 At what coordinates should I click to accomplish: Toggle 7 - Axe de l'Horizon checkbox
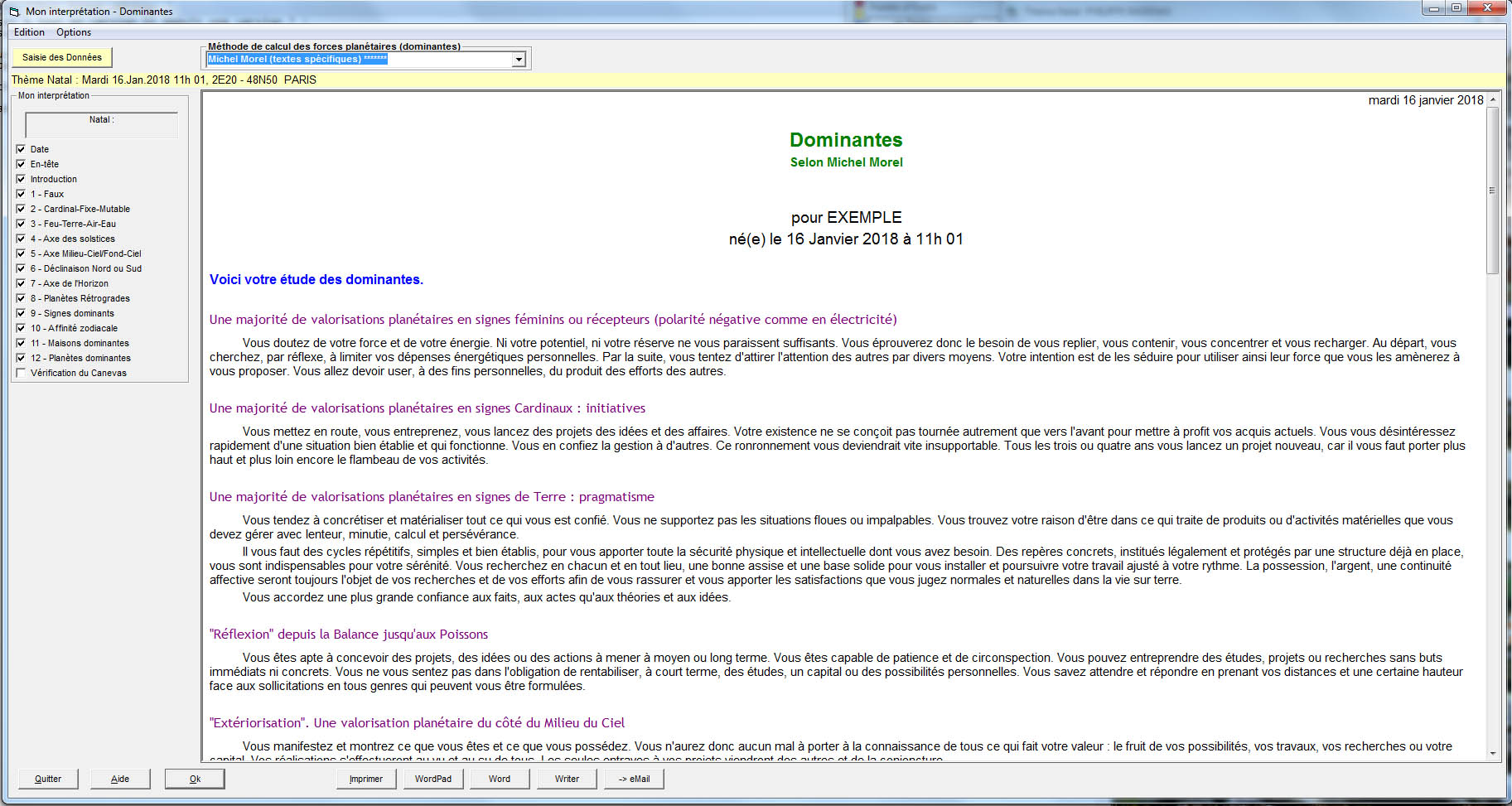click(x=21, y=283)
